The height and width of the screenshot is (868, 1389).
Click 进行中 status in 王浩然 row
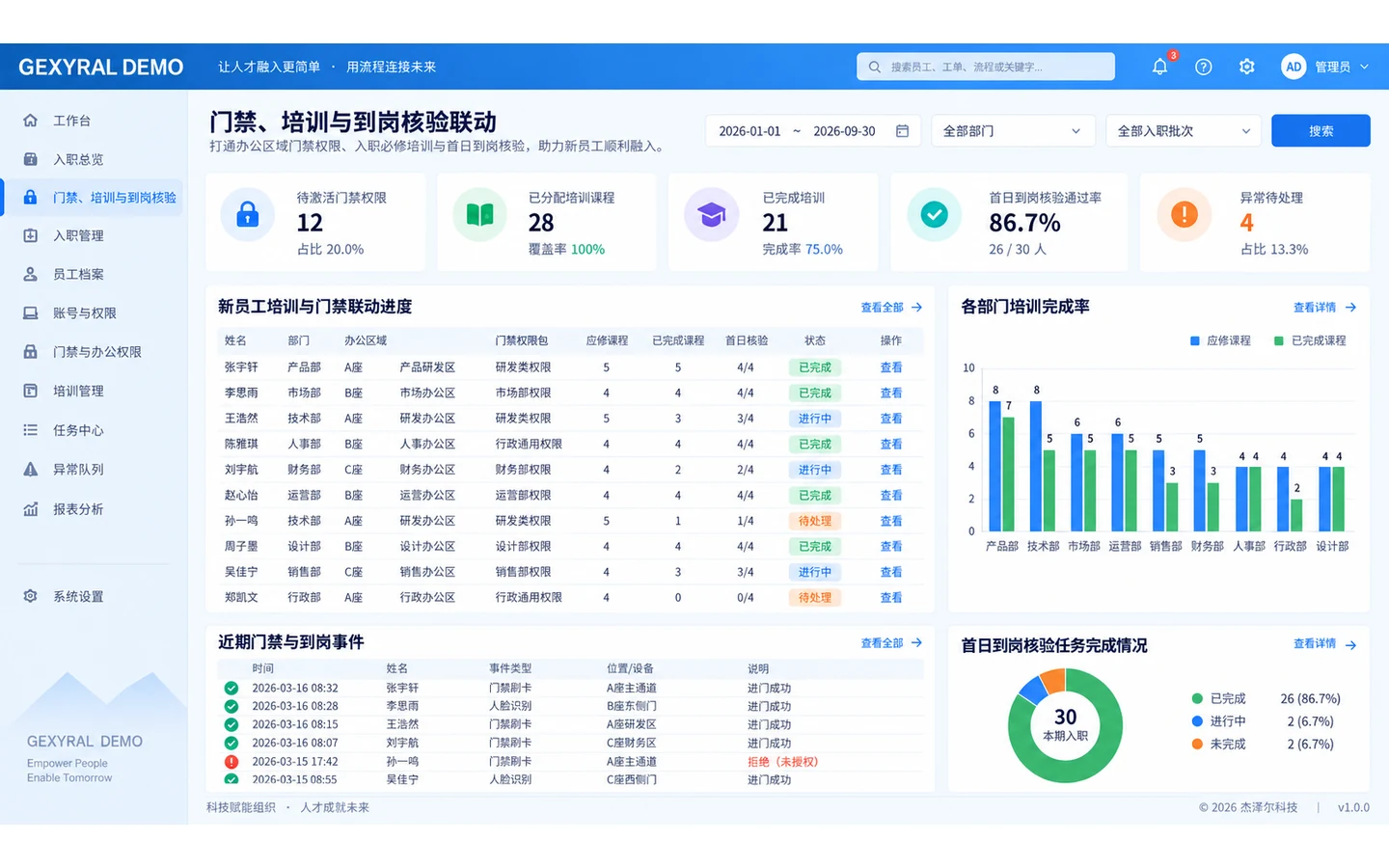pos(815,419)
